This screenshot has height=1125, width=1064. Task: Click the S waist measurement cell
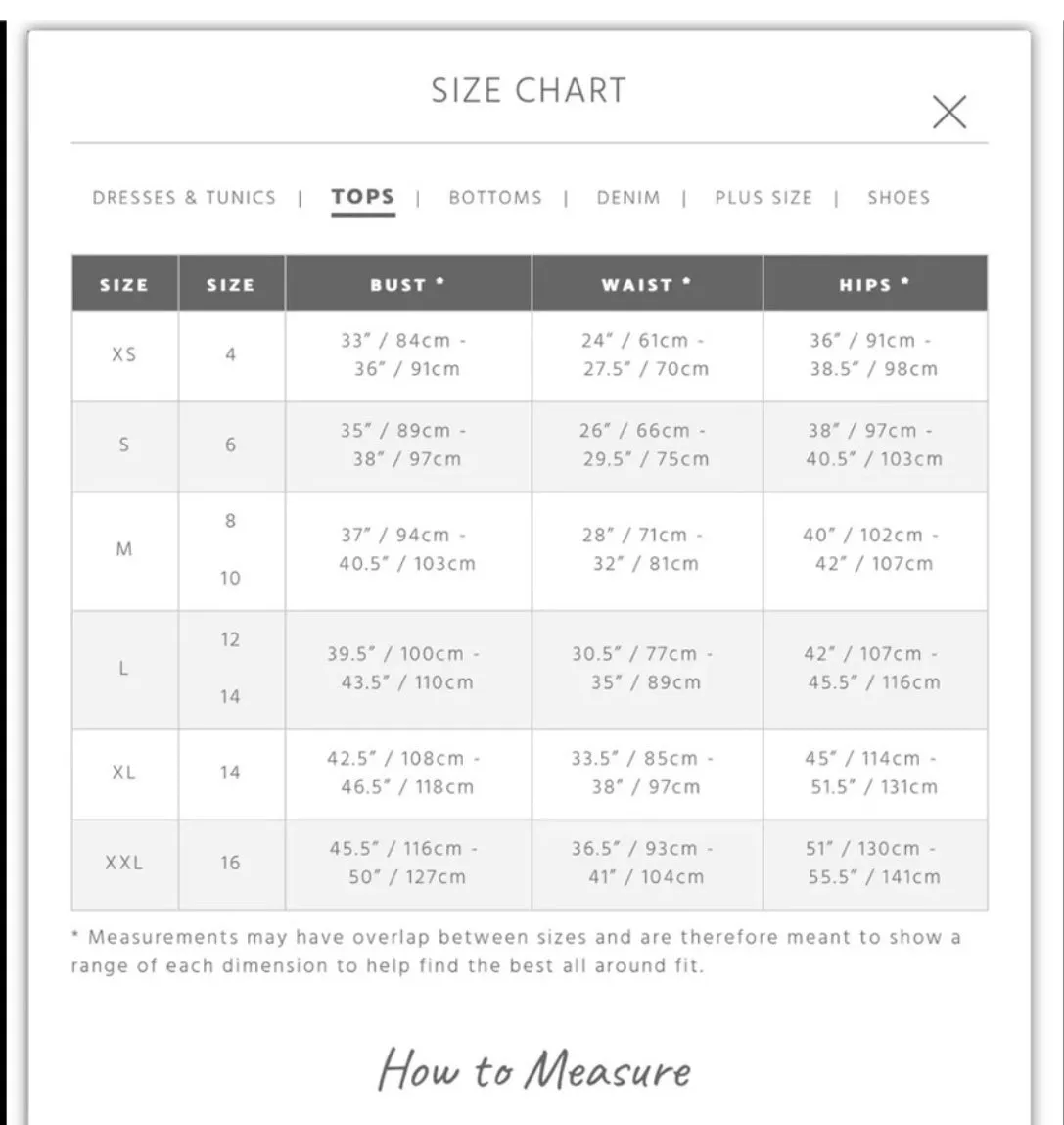coord(647,445)
